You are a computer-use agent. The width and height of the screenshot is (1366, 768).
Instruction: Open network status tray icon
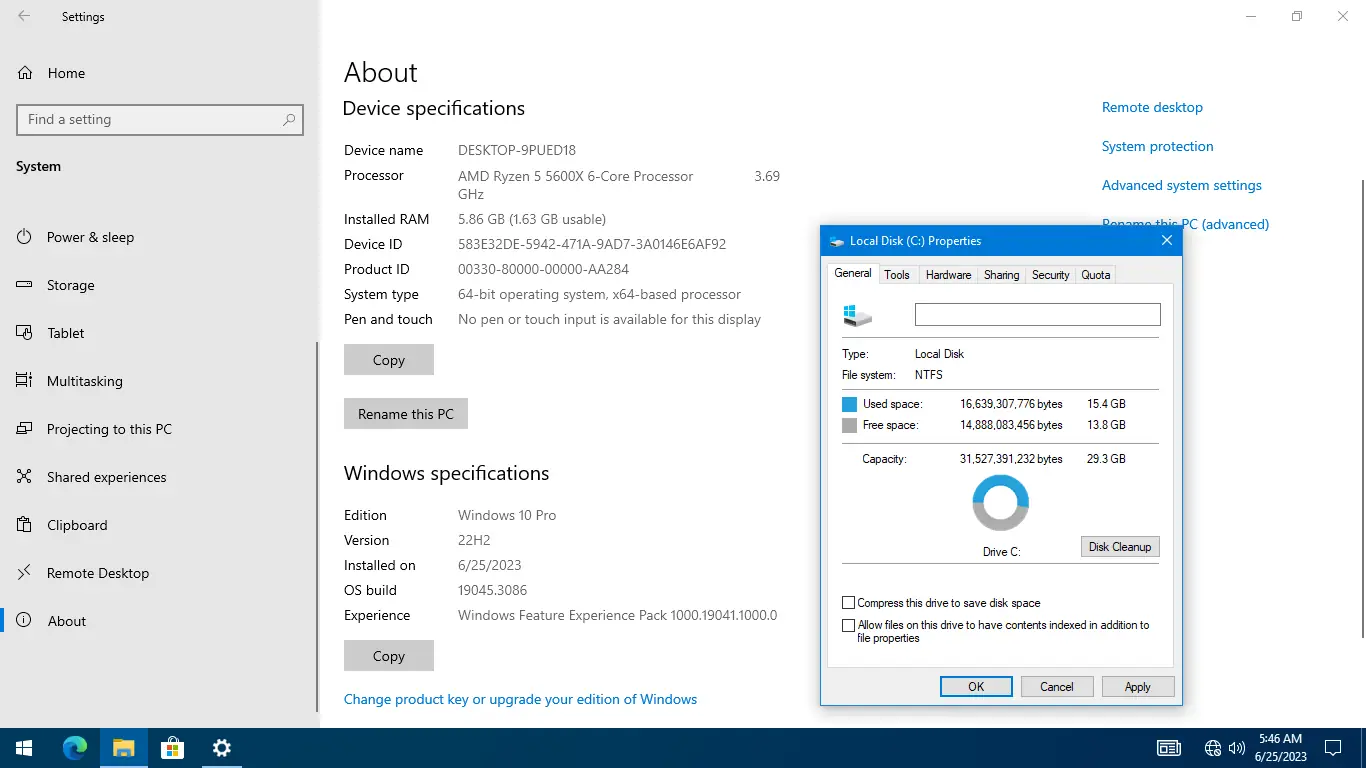tap(1213, 748)
